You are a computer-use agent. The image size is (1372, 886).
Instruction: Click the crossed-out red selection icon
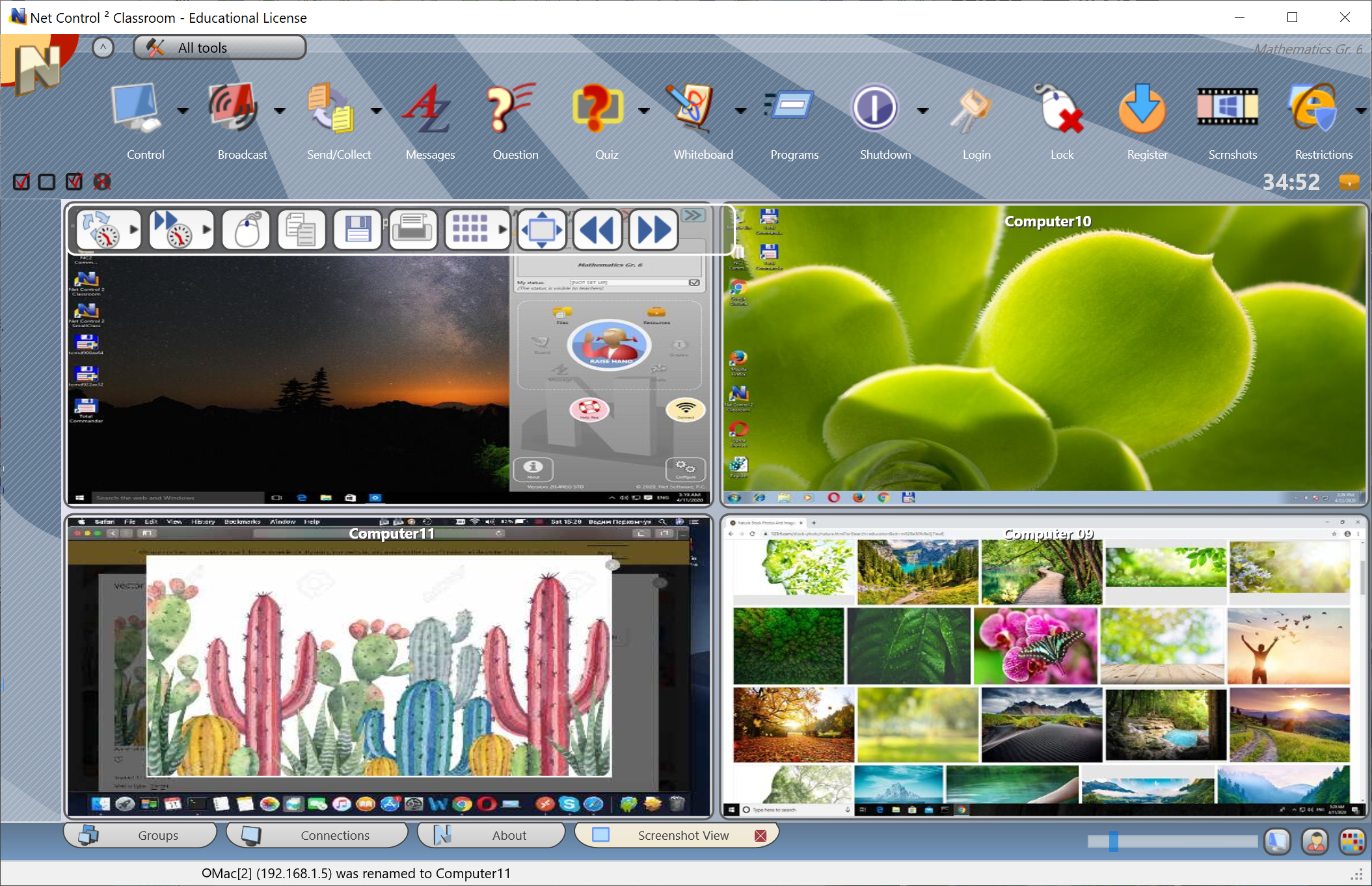tap(102, 181)
